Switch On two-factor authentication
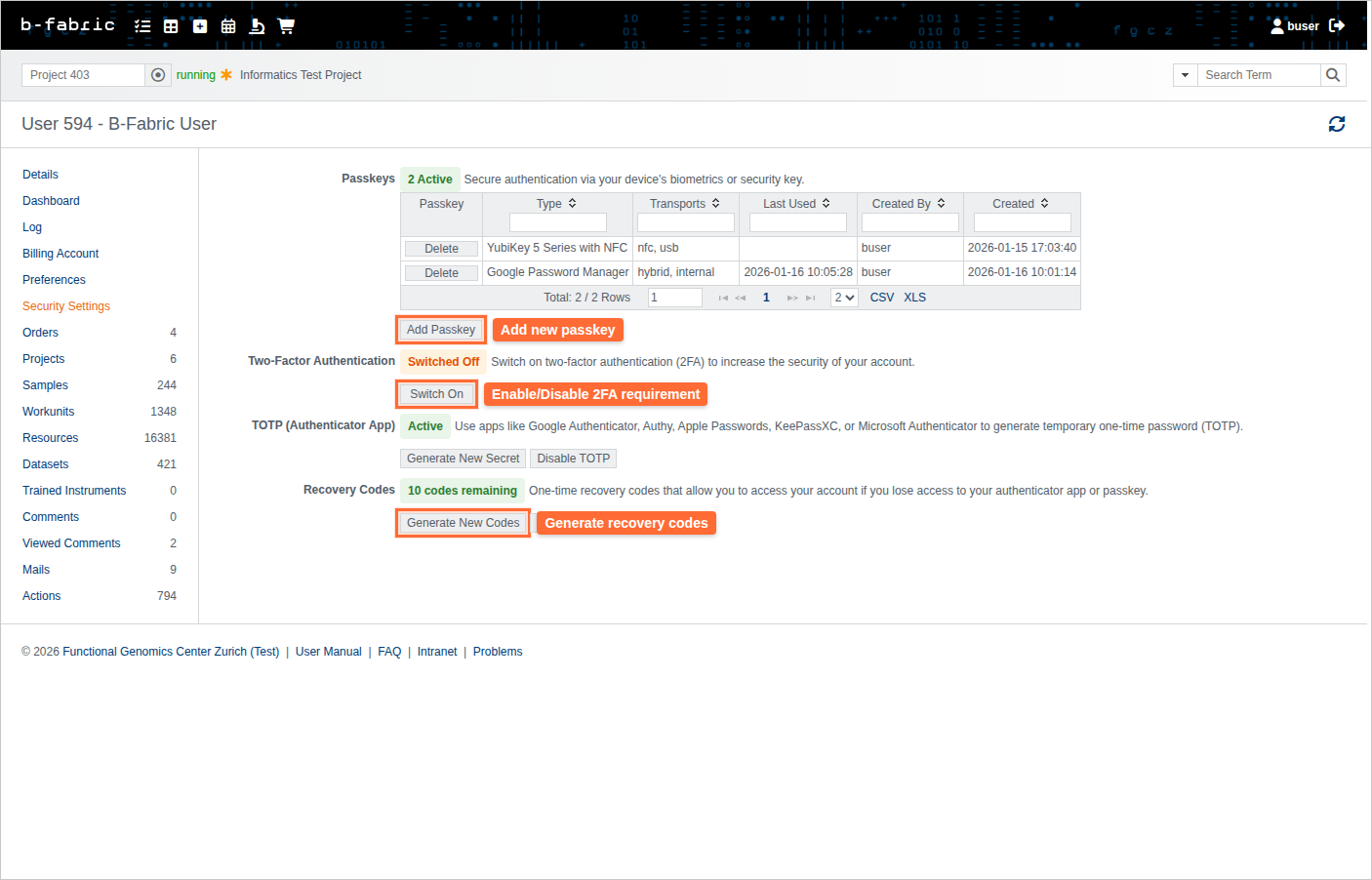1372x880 pixels. pyautogui.click(x=436, y=394)
